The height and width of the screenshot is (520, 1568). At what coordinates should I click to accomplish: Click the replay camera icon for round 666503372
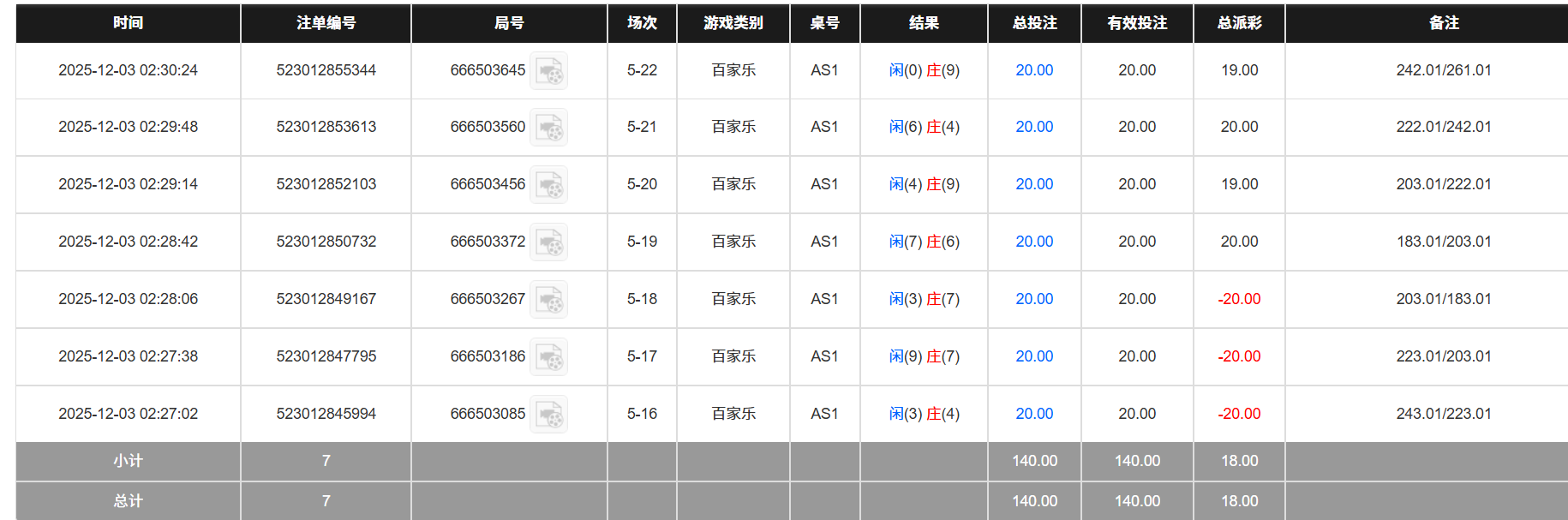[x=549, y=242]
